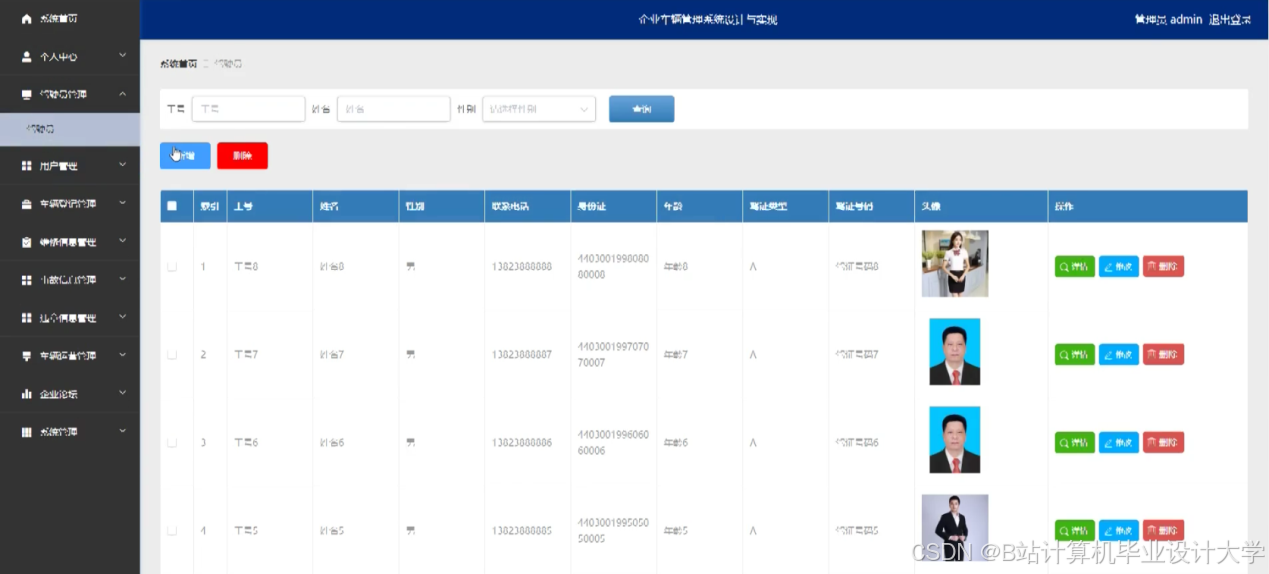This screenshot has width=1269, height=574.
Task: Tick the checkbox for row 工号6
Action: (172, 442)
